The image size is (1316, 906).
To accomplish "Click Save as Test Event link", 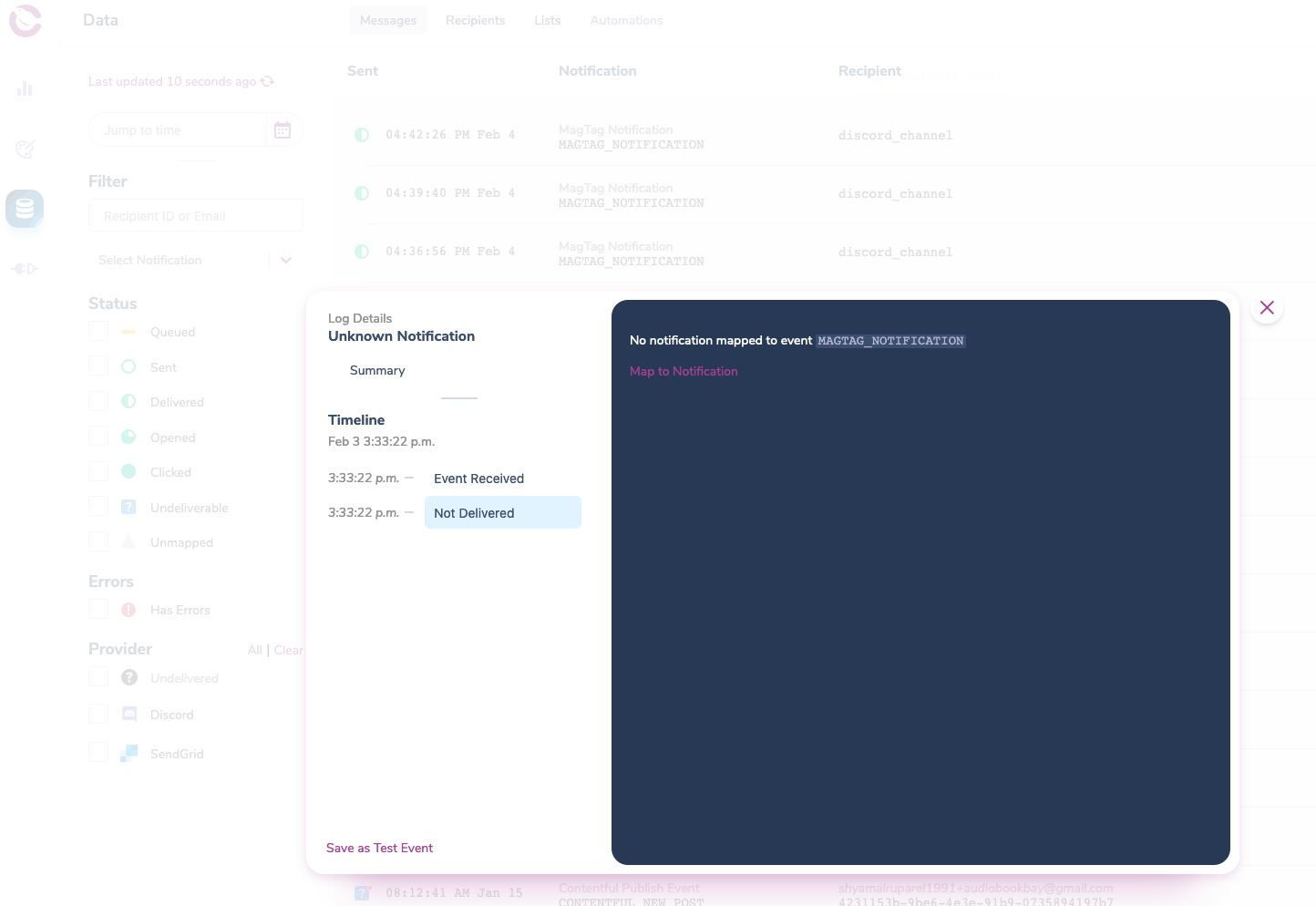I will pyautogui.click(x=379, y=848).
